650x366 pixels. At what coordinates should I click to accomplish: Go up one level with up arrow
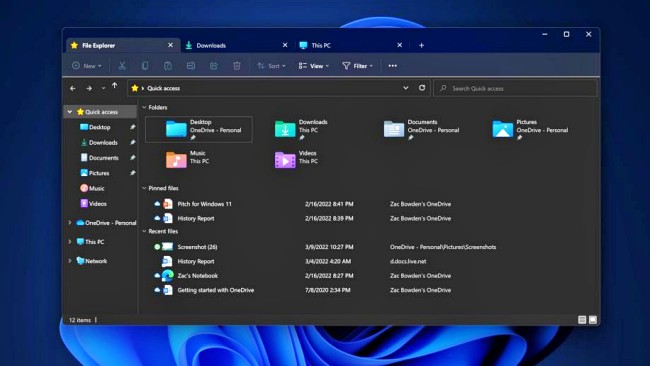[114, 86]
